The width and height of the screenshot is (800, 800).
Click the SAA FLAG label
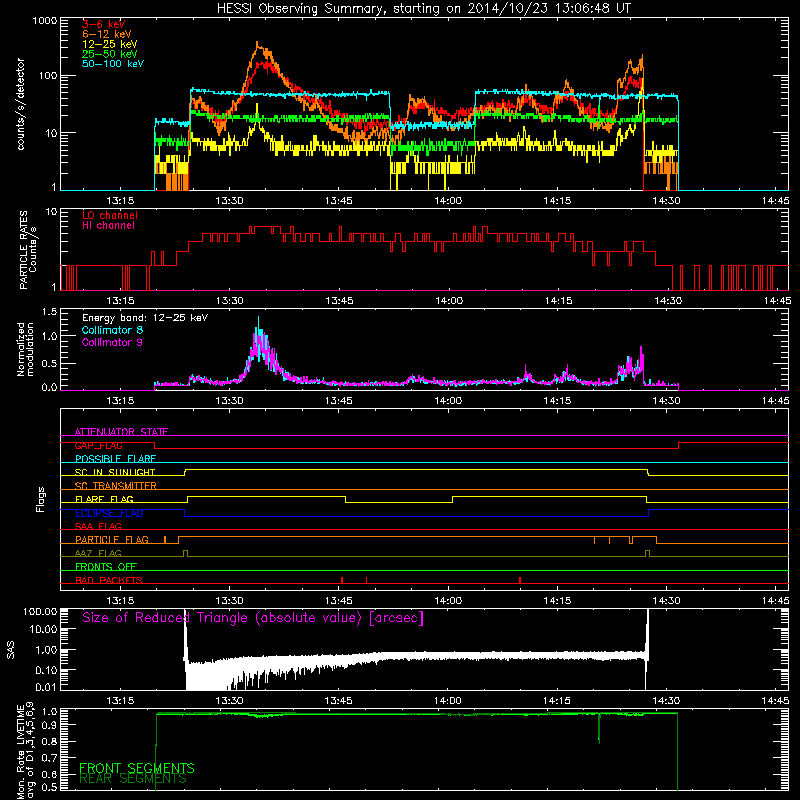tap(98, 526)
